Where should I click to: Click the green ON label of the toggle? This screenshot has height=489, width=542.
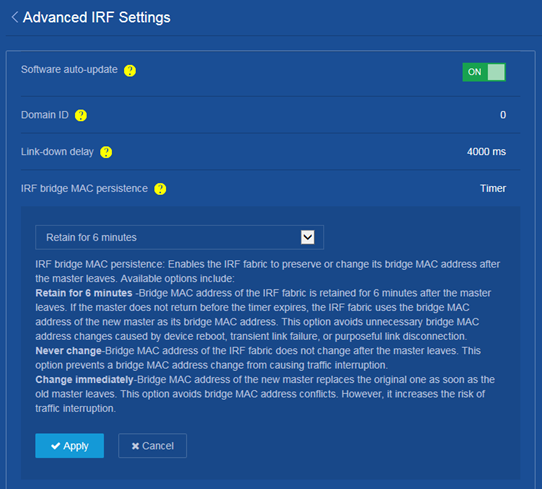(x=474, y=72)
